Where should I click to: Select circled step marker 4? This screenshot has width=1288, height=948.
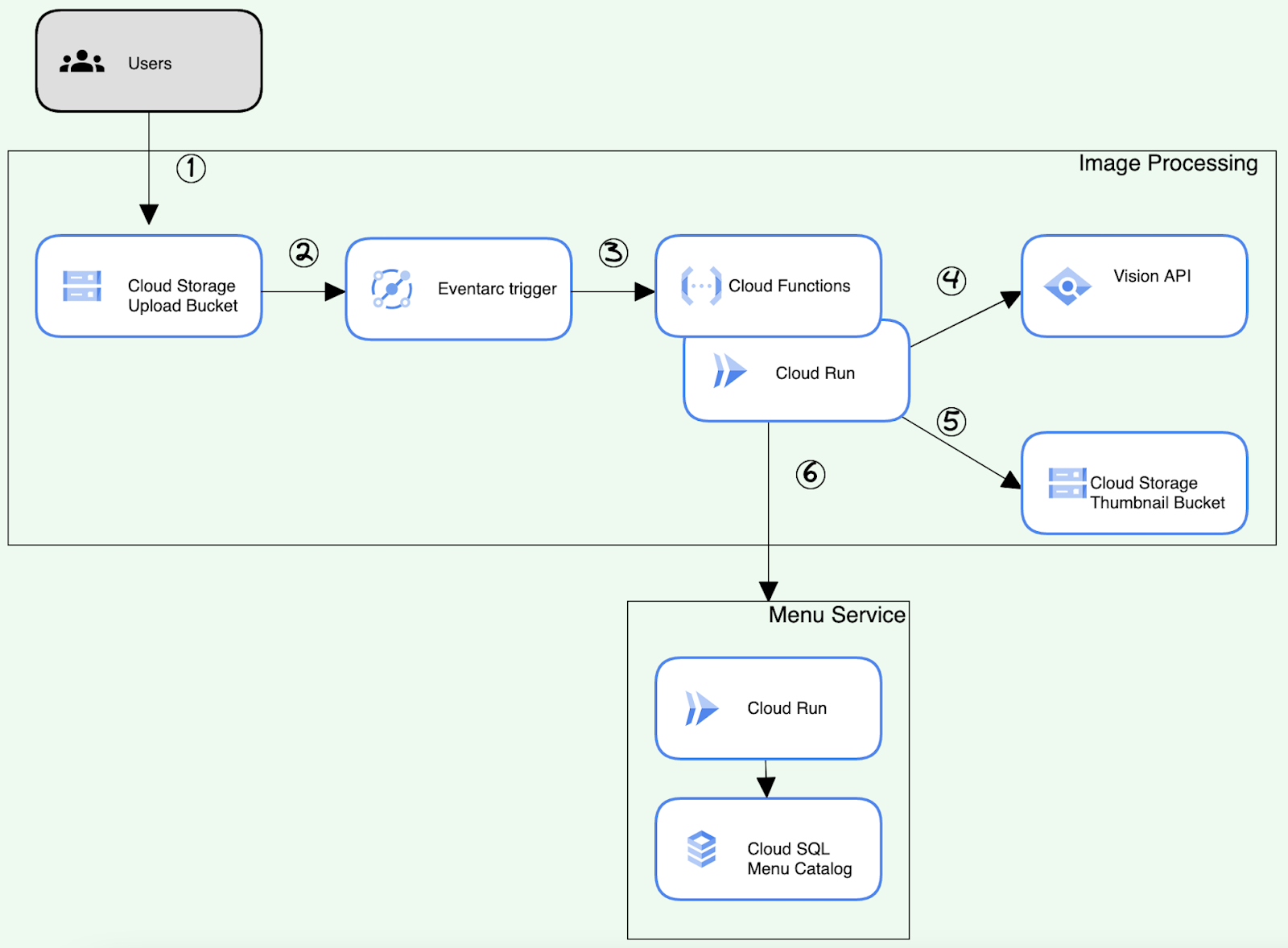952,282
